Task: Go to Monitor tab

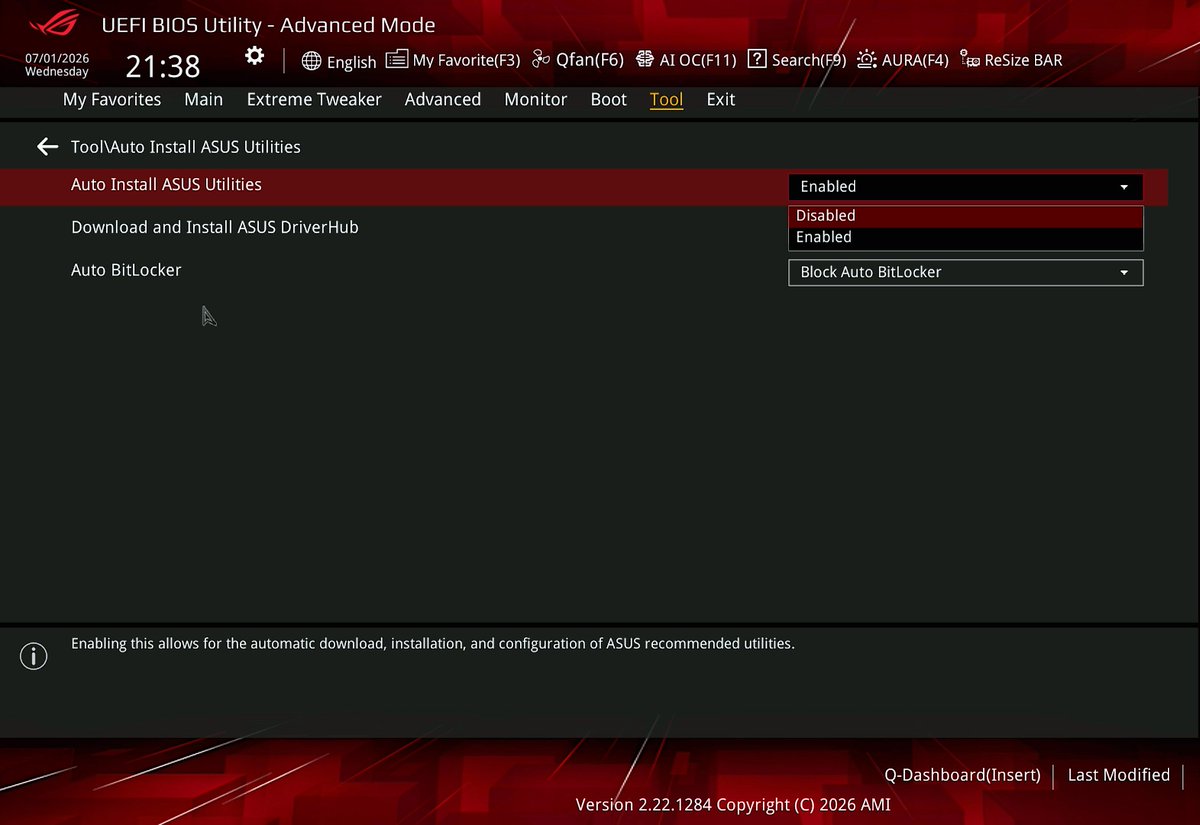Action: [536, 99]
